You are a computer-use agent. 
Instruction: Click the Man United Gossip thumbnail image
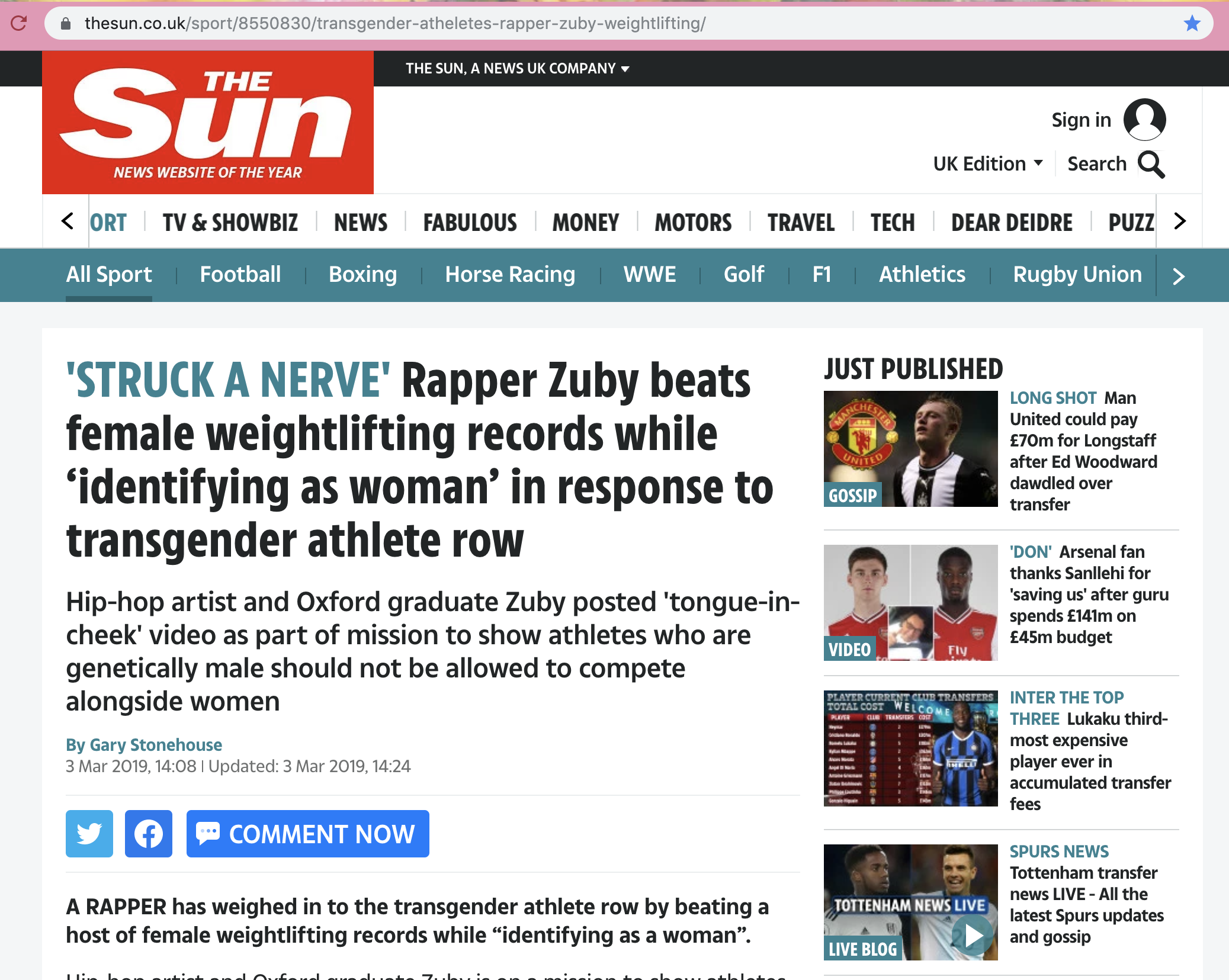[x=911, y=449]
